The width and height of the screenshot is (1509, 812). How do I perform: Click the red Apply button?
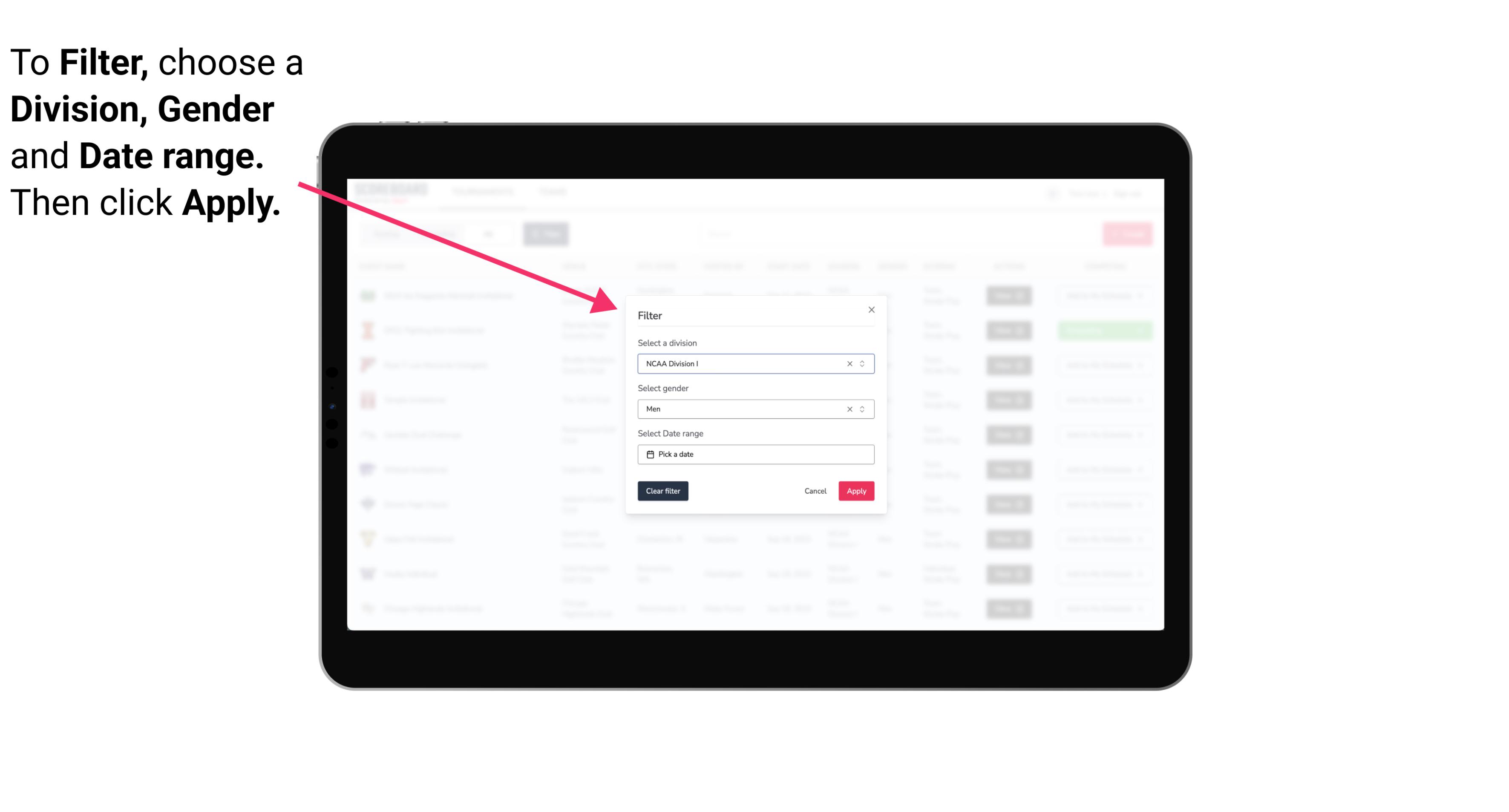[x=856, y=491]
